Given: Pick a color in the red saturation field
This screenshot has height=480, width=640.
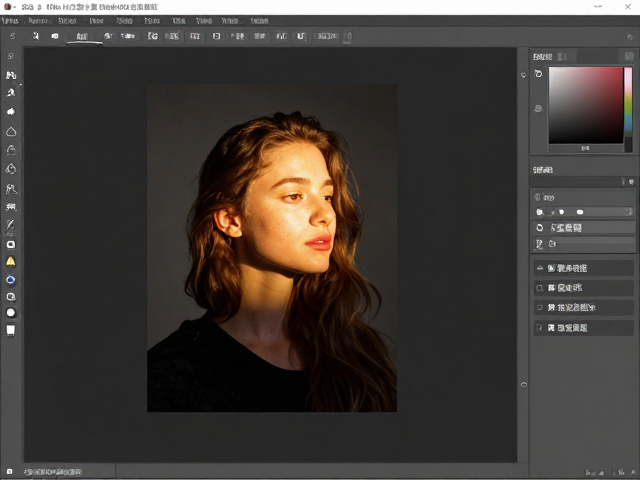Looking at the screenshot, I should tap(586, 105).
